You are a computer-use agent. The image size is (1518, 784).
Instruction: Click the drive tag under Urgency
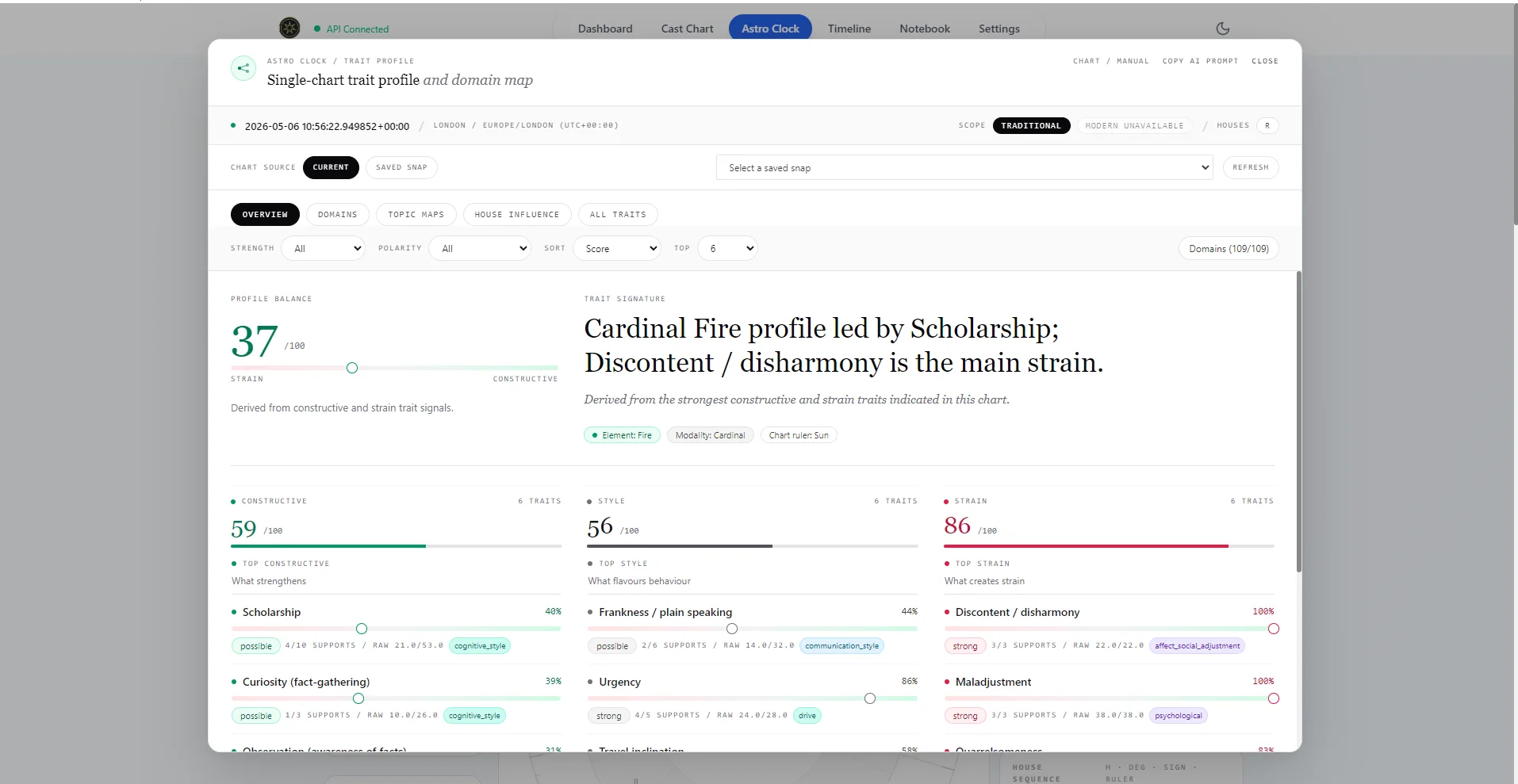tap(807, 716)
